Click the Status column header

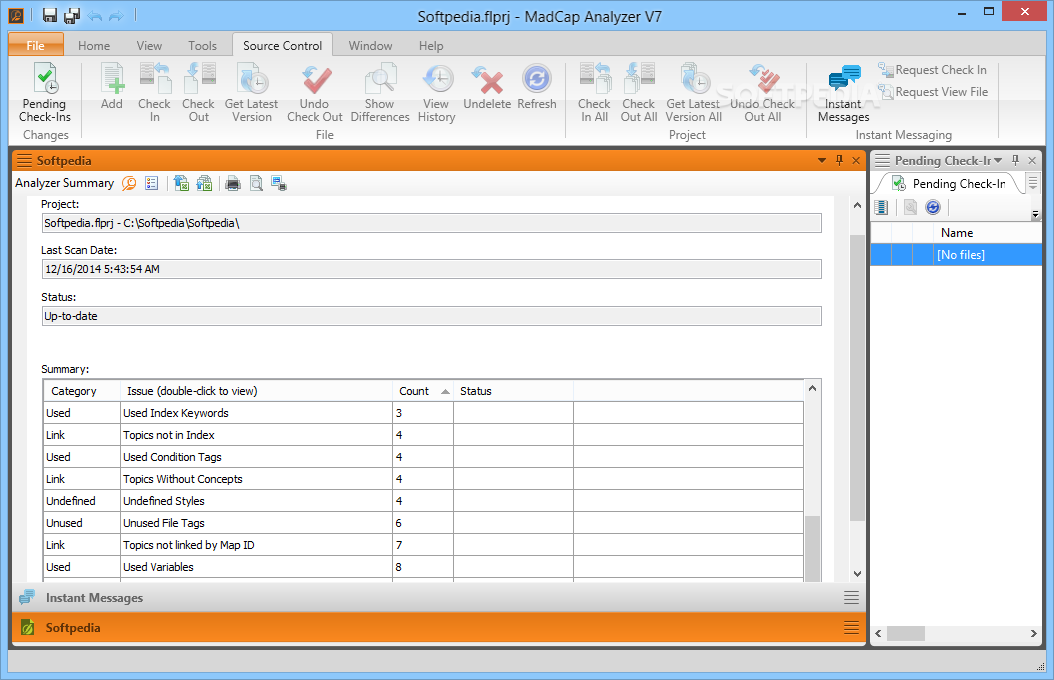point(514,391)
